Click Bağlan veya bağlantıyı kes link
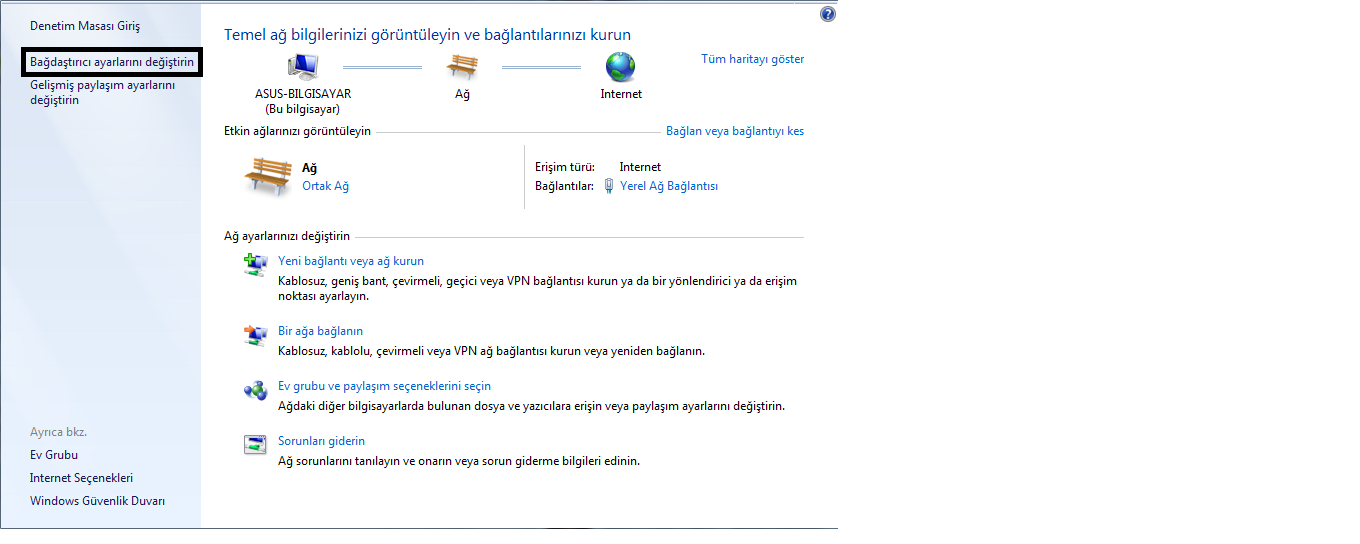Viewport: 1360px width, 544px height. (735, 131)
